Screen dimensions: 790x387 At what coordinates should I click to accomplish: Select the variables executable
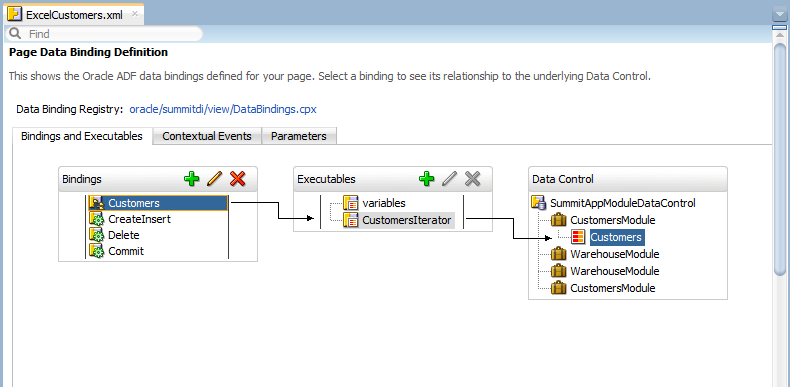coord(384,203)
